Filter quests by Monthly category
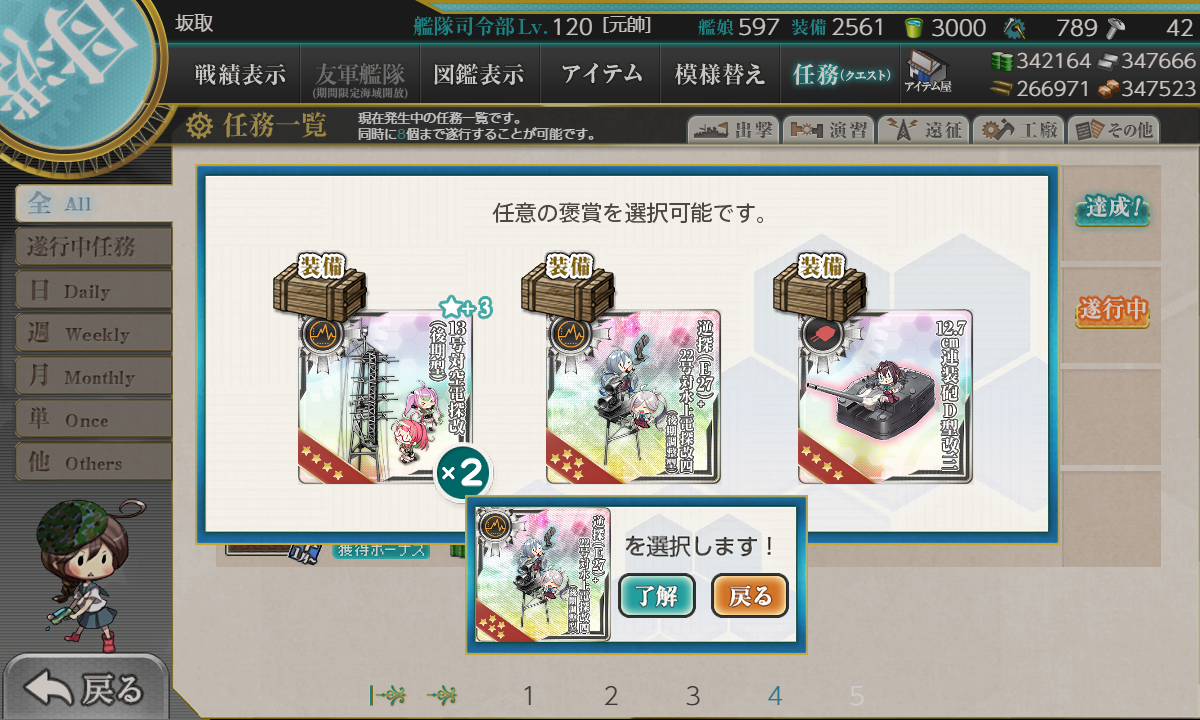 coord(93,377)
